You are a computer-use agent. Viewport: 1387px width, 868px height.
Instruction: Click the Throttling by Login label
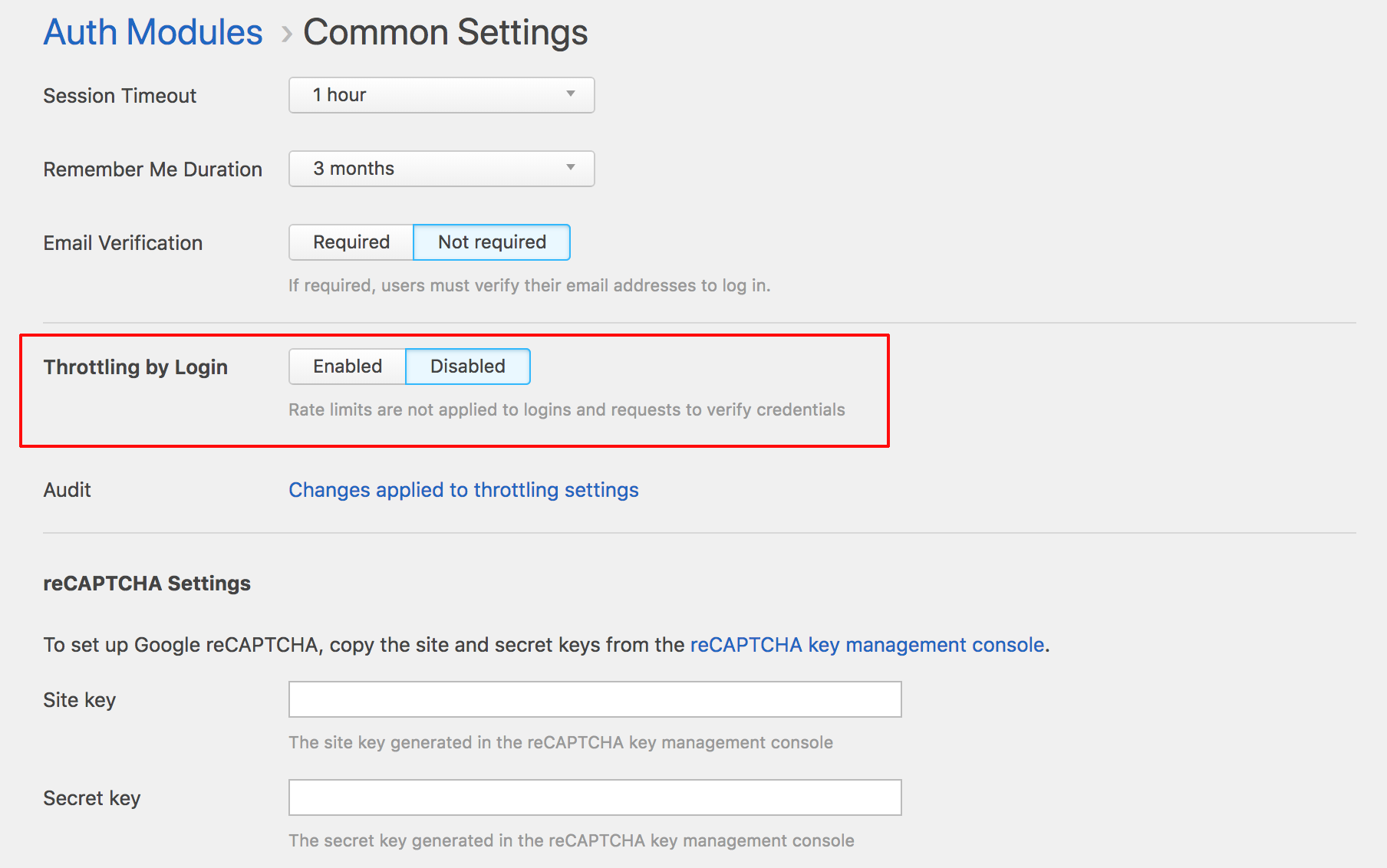pos(136,367)
